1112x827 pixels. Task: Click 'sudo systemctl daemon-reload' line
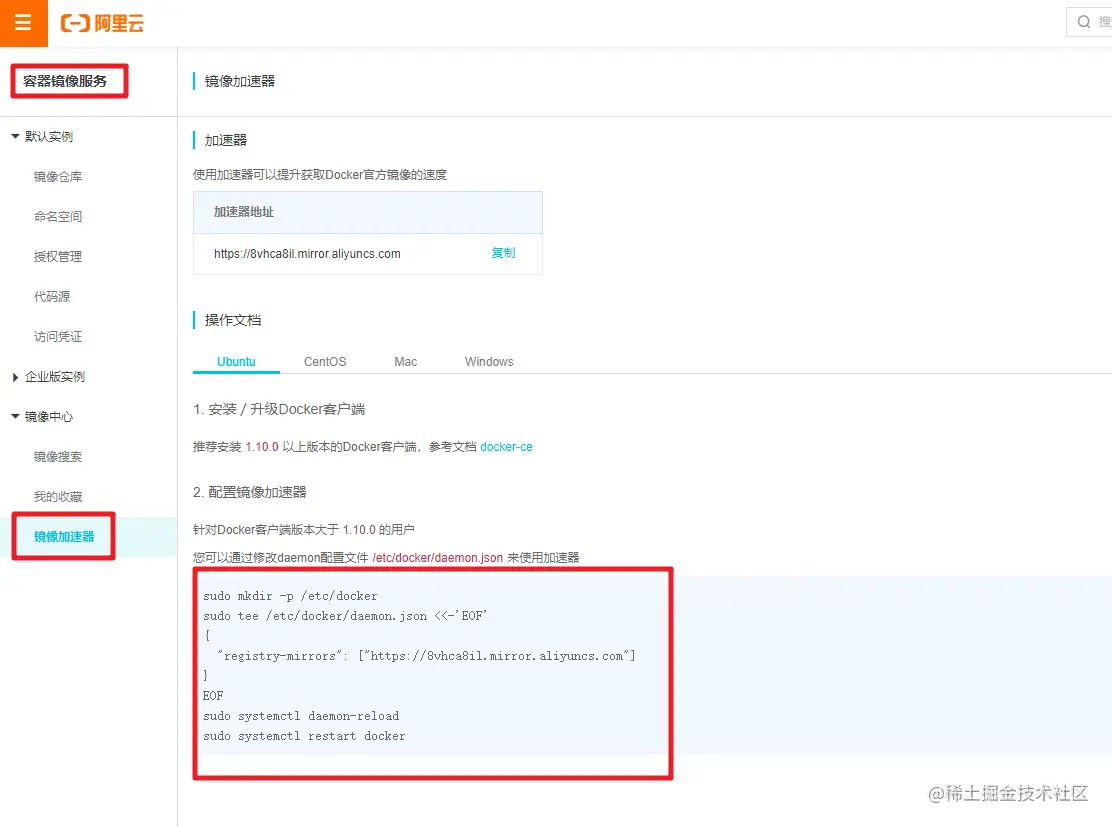[x=301, y=716]
